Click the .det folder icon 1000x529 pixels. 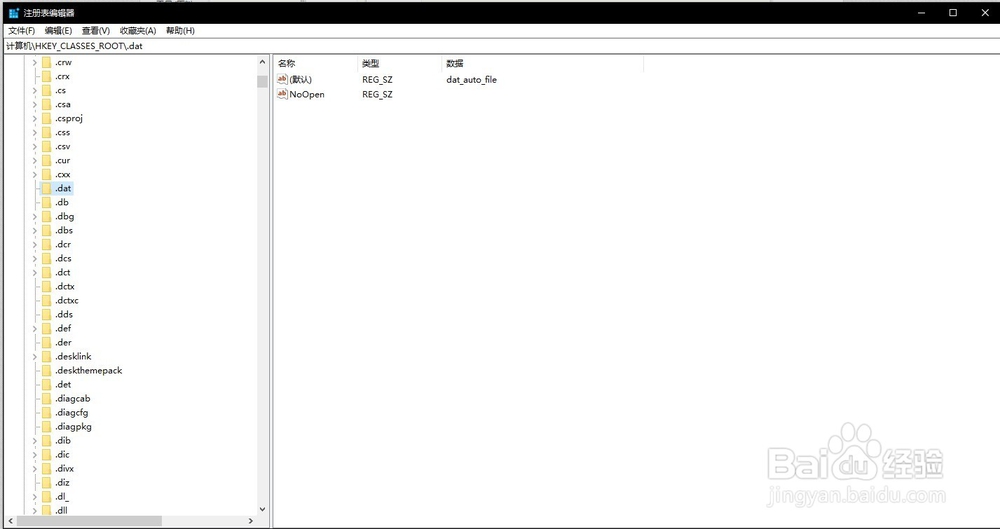click(46, 385)
